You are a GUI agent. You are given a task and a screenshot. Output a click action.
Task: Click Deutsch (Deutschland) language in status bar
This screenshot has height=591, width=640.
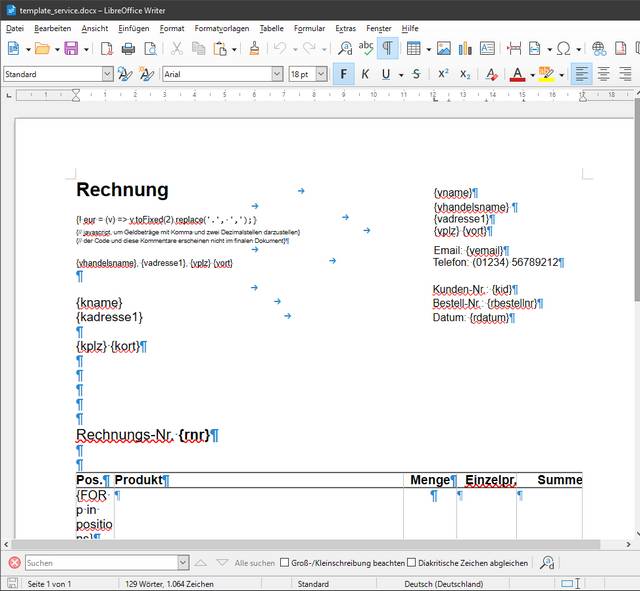pyautogui.click(x=443, y=583)
